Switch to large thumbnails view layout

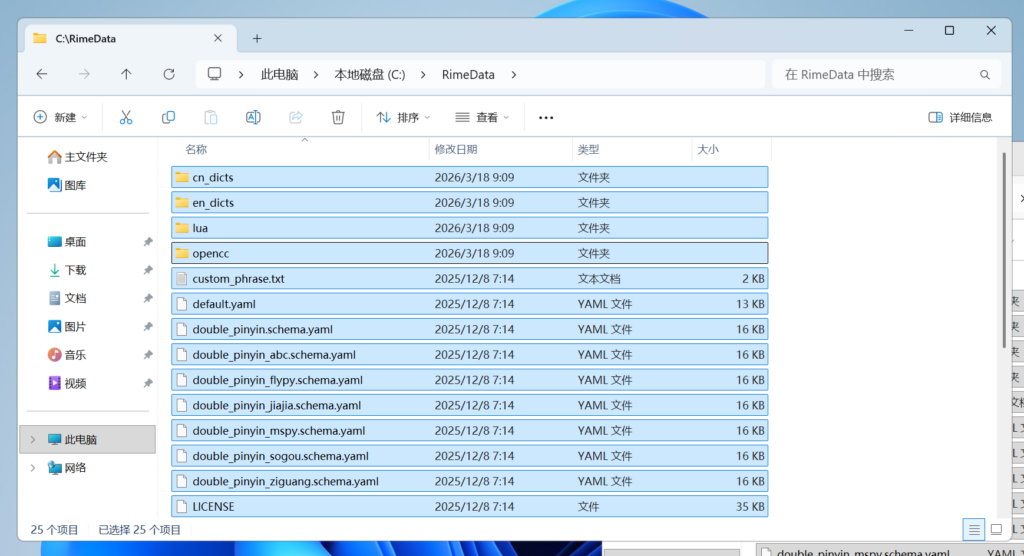coord(996,529)
